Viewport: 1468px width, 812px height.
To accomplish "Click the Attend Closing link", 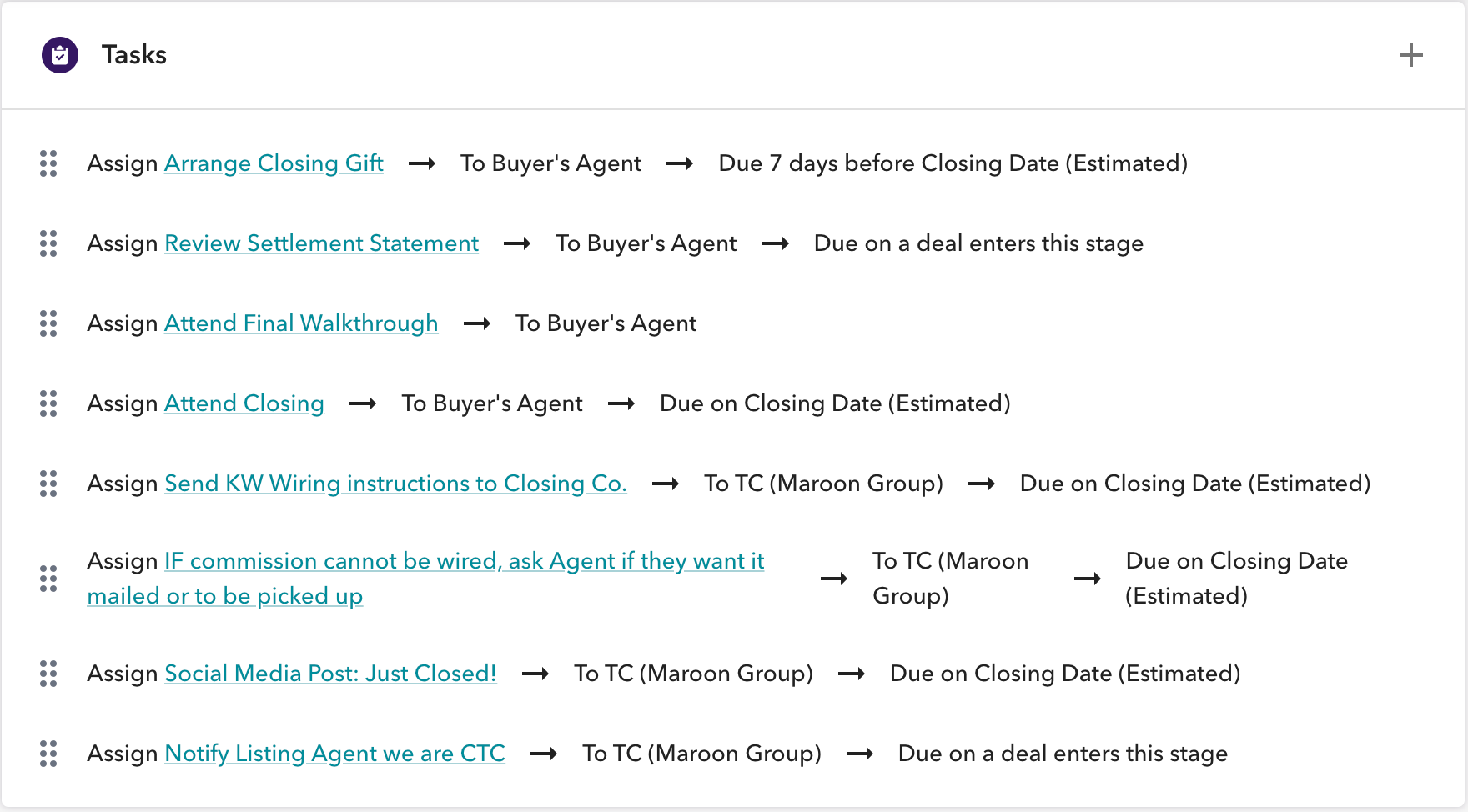I will point(244,403).
